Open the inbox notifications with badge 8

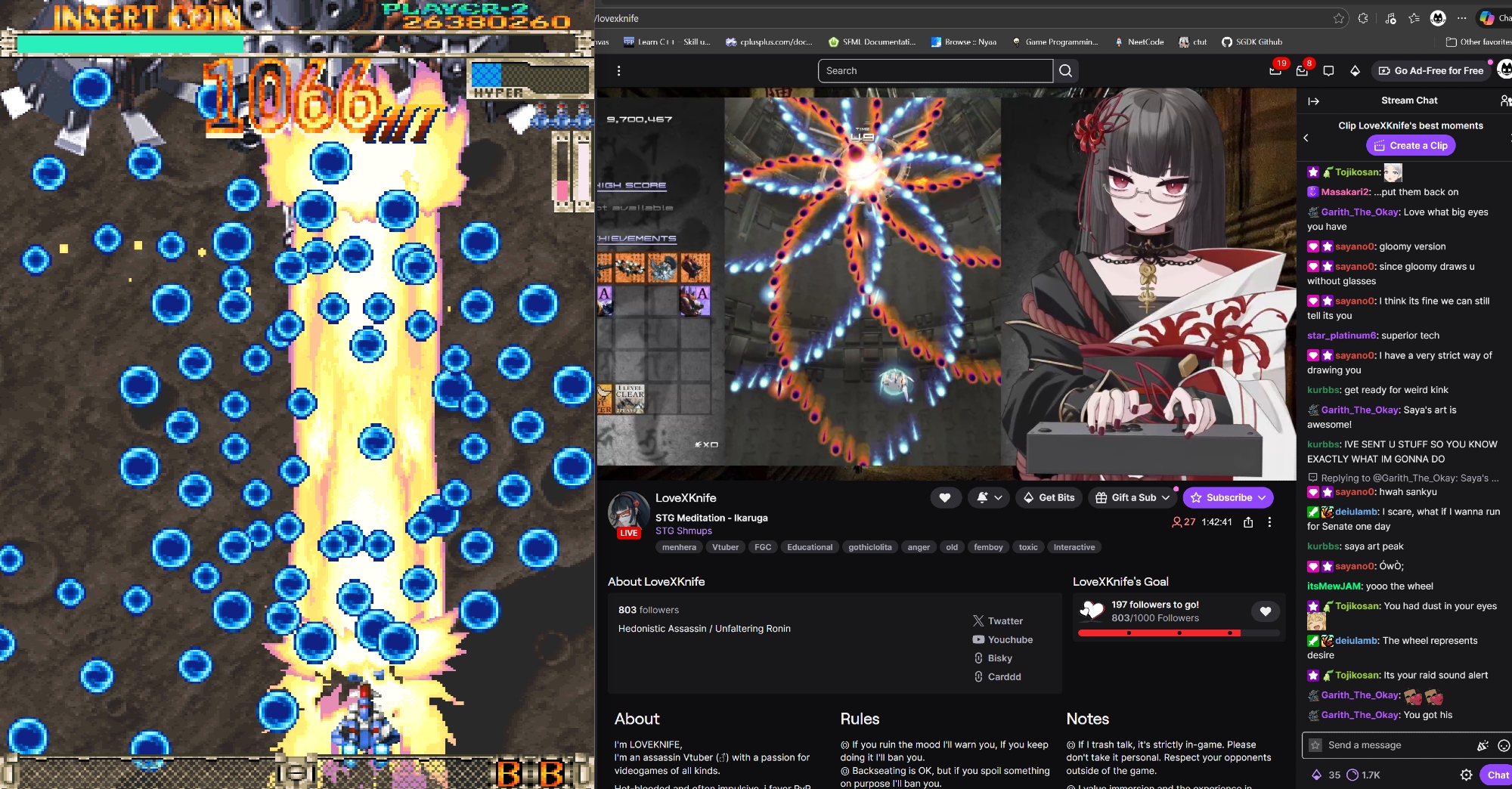tap(1302, 70)
